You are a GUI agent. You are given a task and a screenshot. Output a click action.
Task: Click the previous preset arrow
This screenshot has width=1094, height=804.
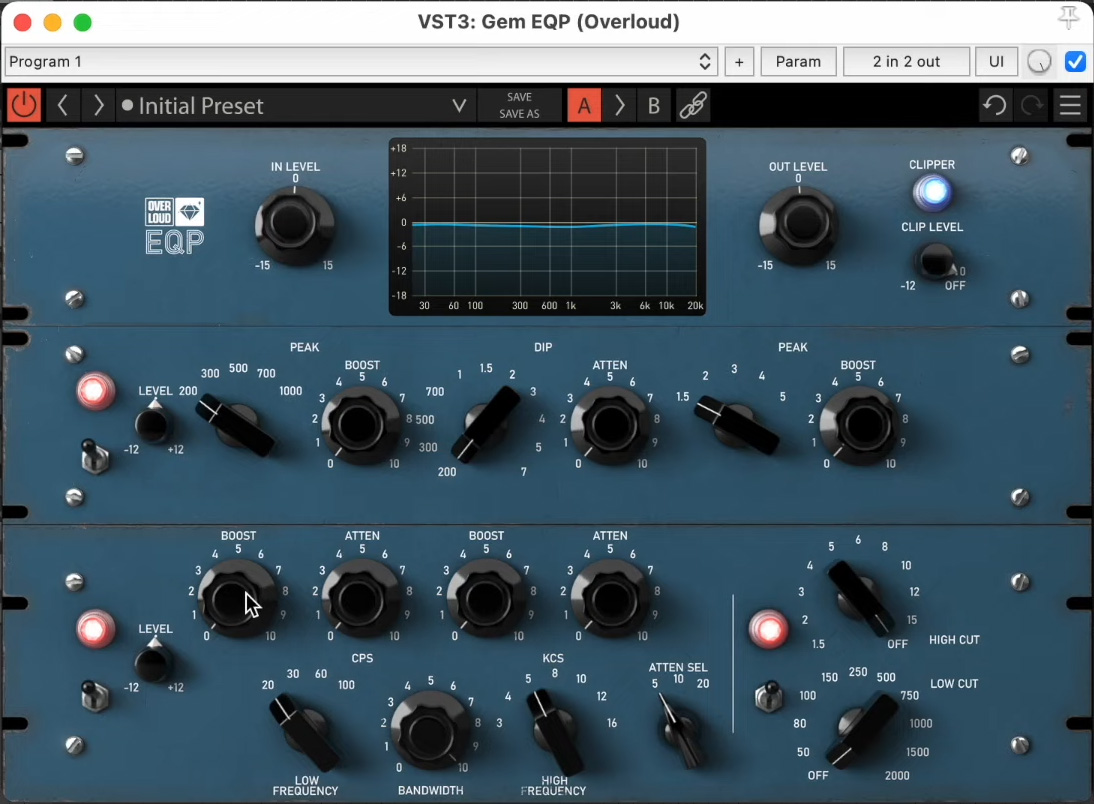pos(63,105)
